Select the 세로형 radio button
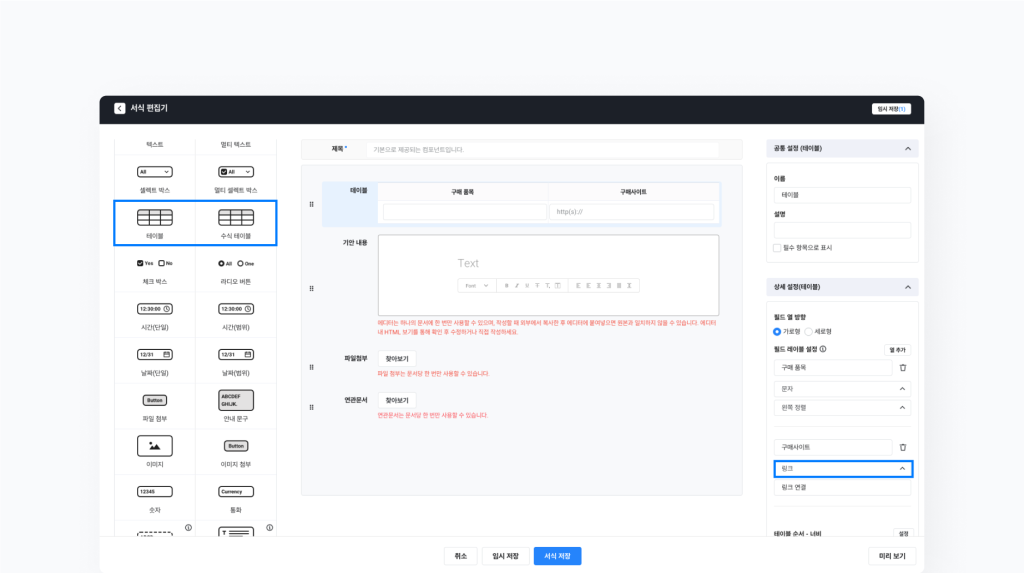 click(808, 331)
